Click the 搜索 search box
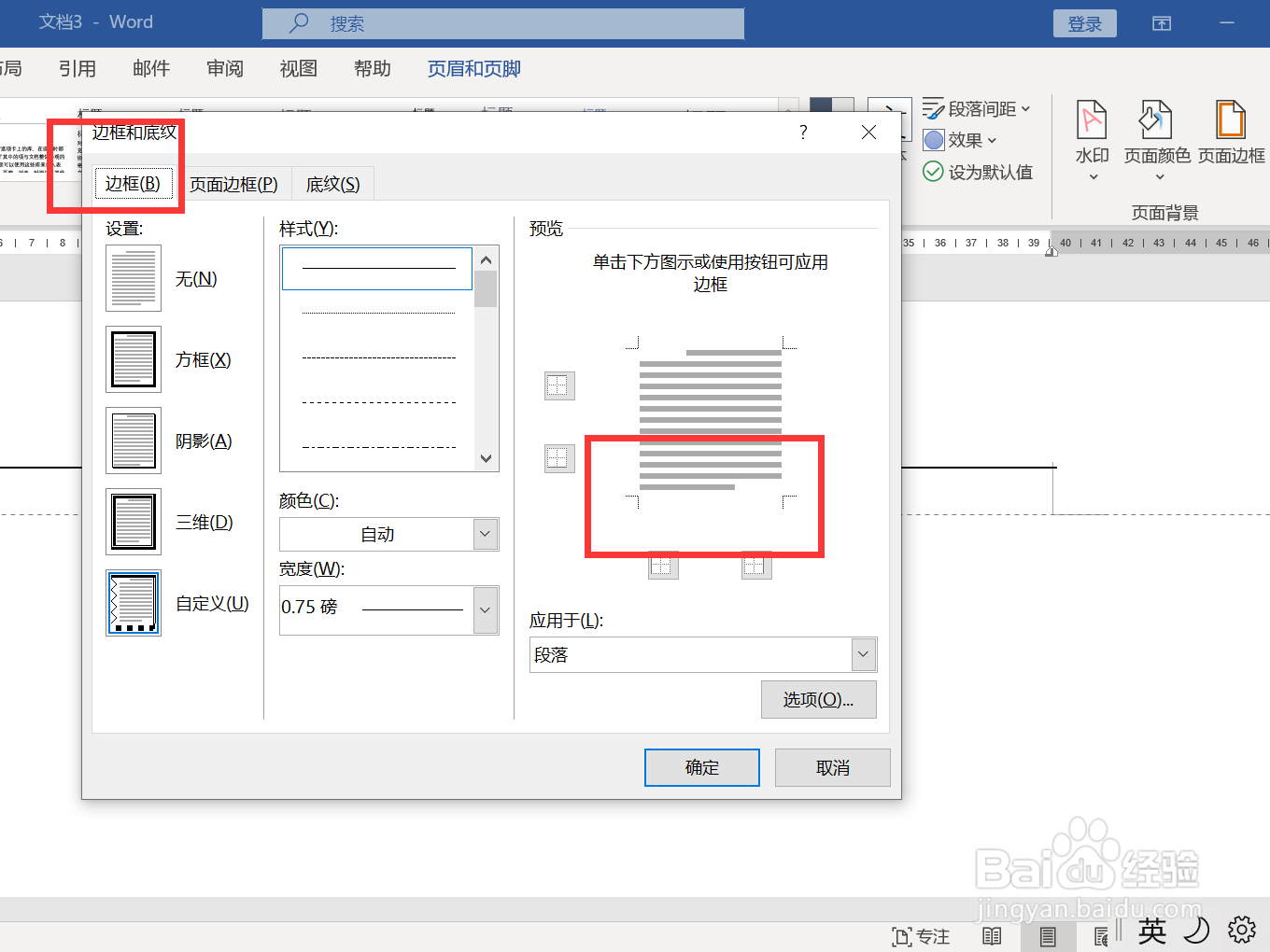1270x952 pixels. pos(502,23)
